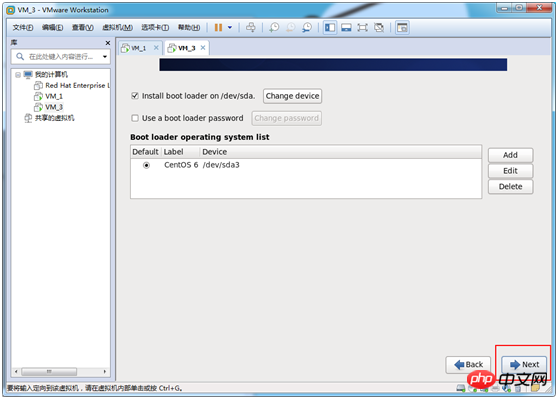Click library scrollbar left arrow
This screenshot has height=399, width=558.
click(16, 372)
